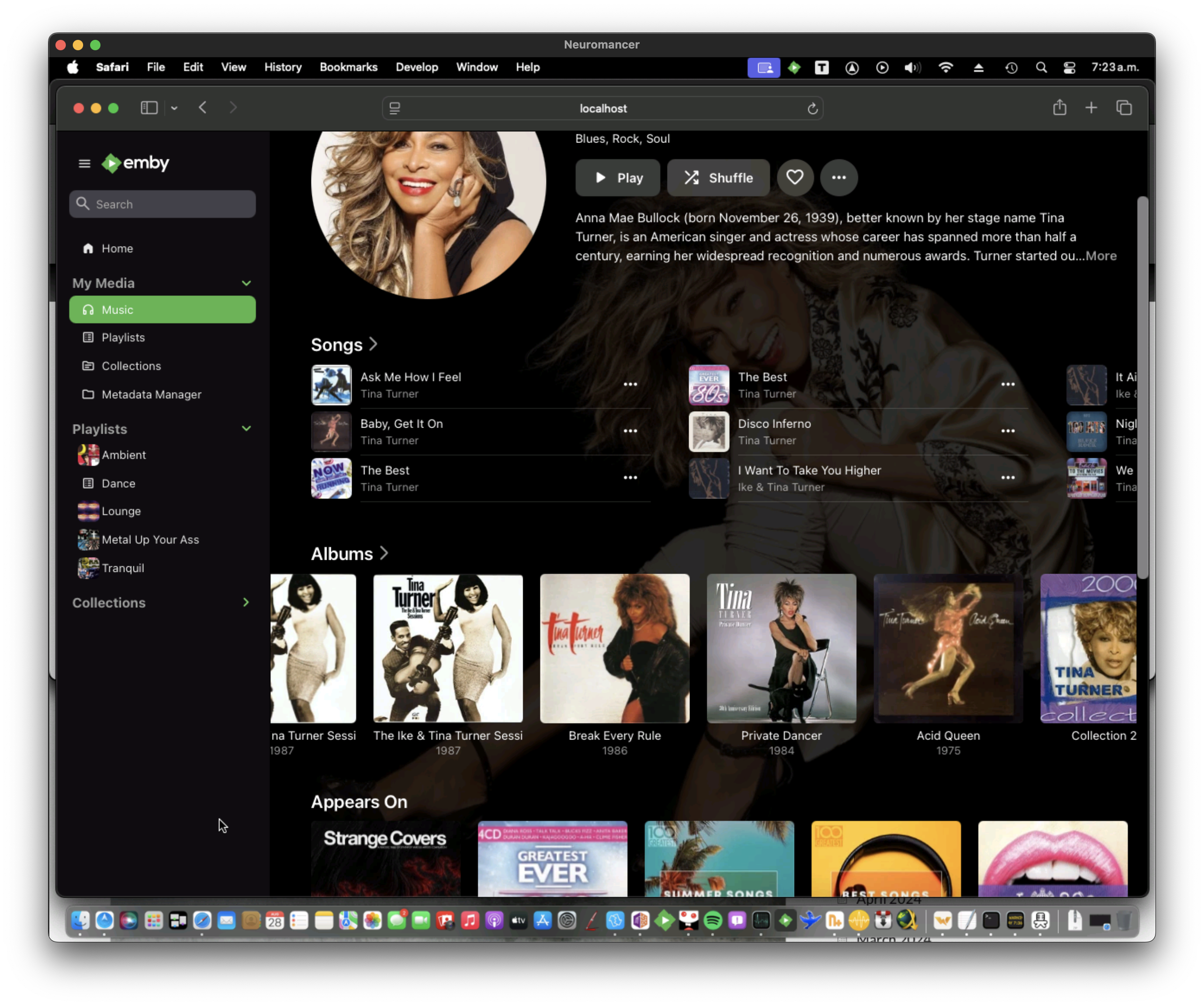This screenshot has height=1006, width=1204.
Task: Click the Emby search field
Action: coord(163,204)
